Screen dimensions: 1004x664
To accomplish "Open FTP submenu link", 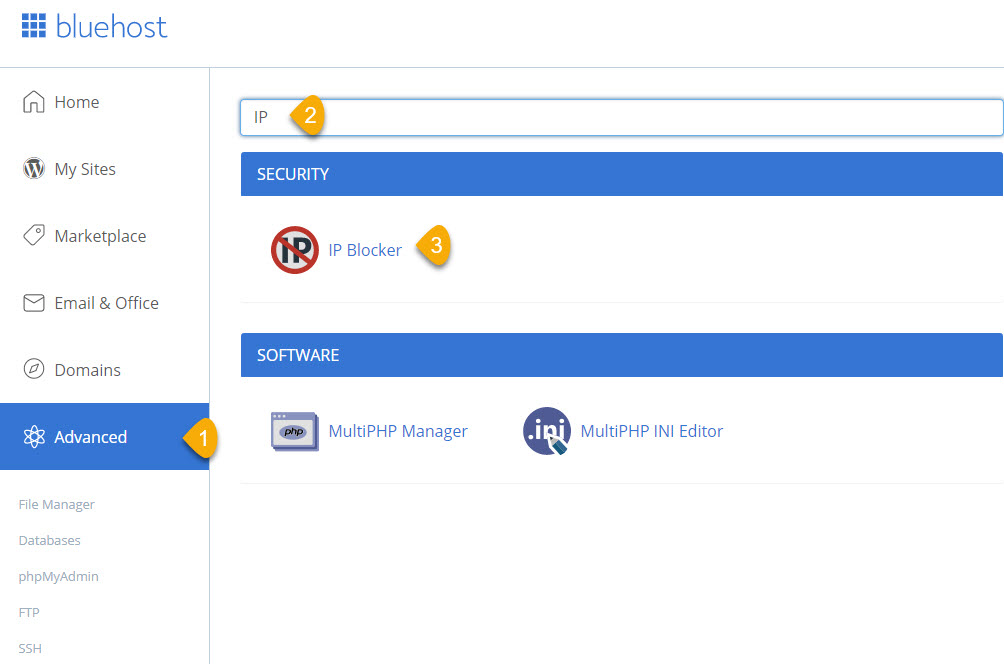I will point(29,612).
